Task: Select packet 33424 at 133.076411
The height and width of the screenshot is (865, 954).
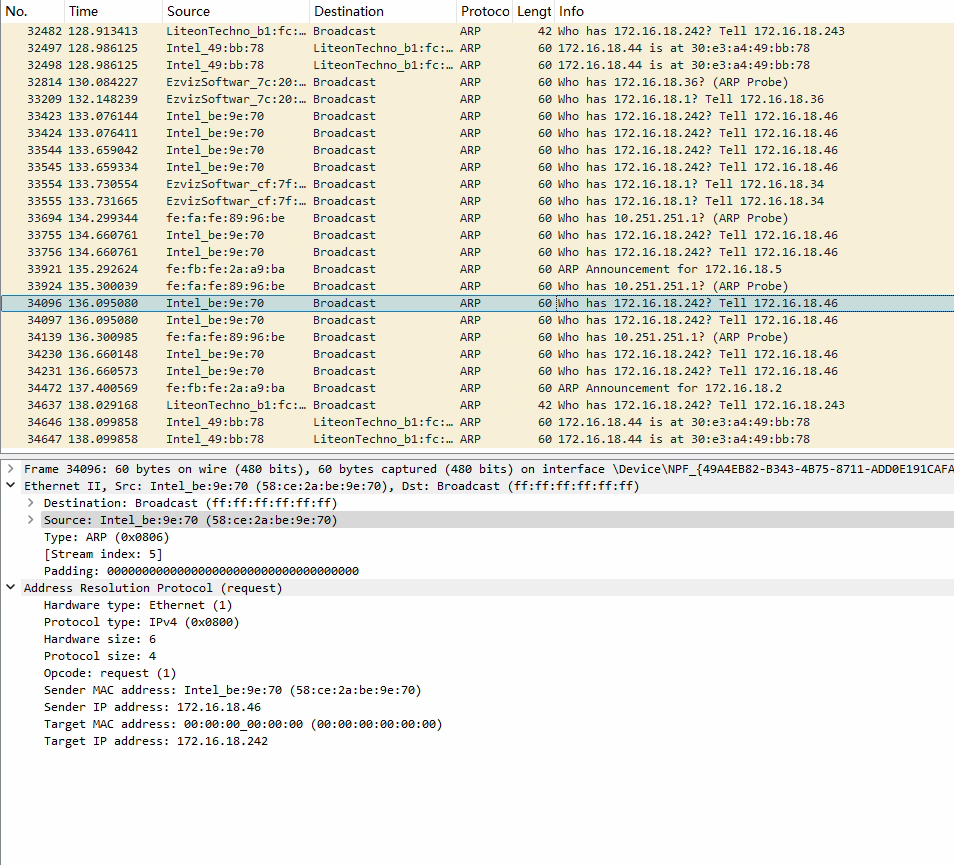Action: click(477, 133)
